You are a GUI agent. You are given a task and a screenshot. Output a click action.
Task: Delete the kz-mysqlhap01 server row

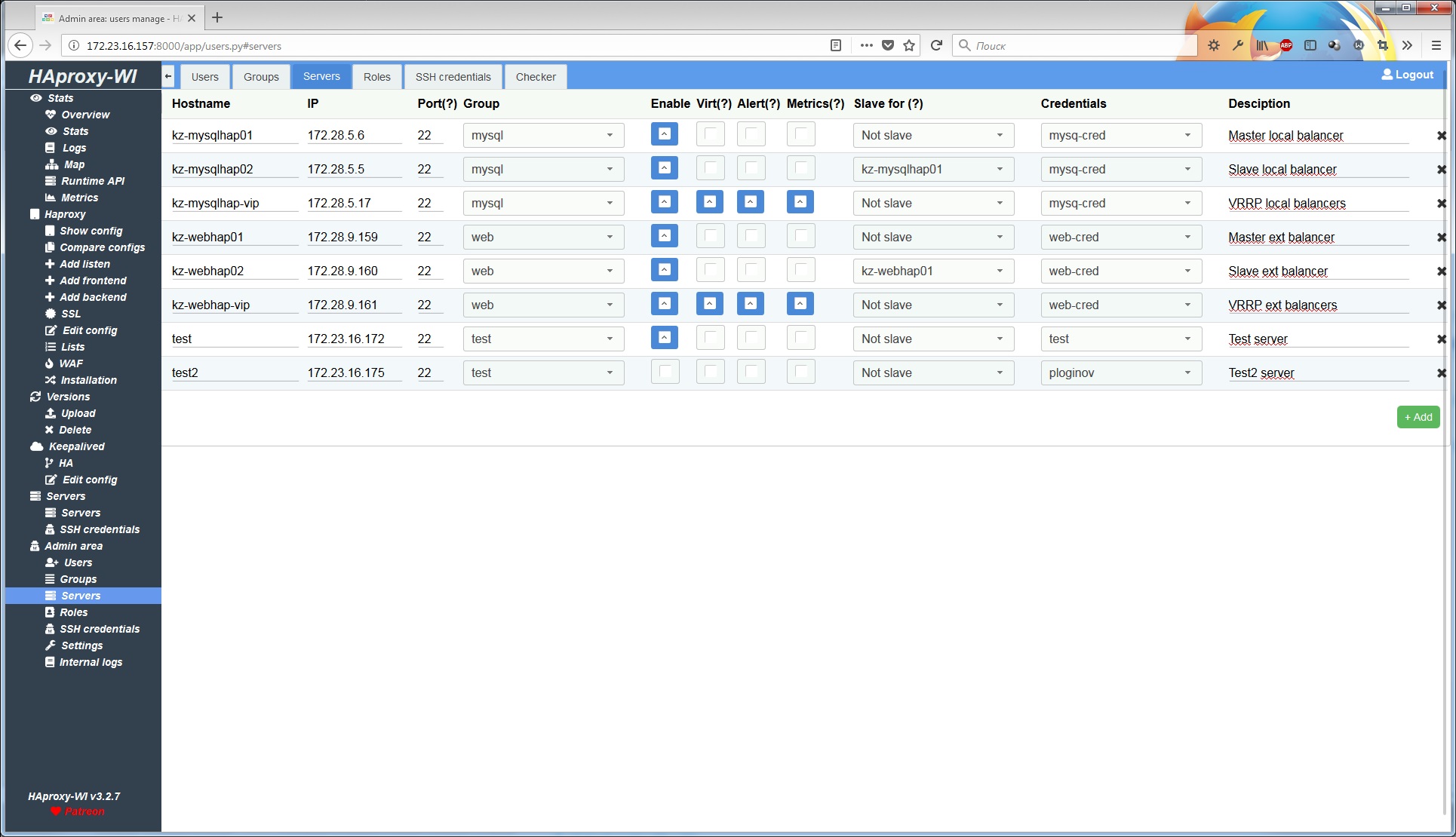[x=1441, y=136]
